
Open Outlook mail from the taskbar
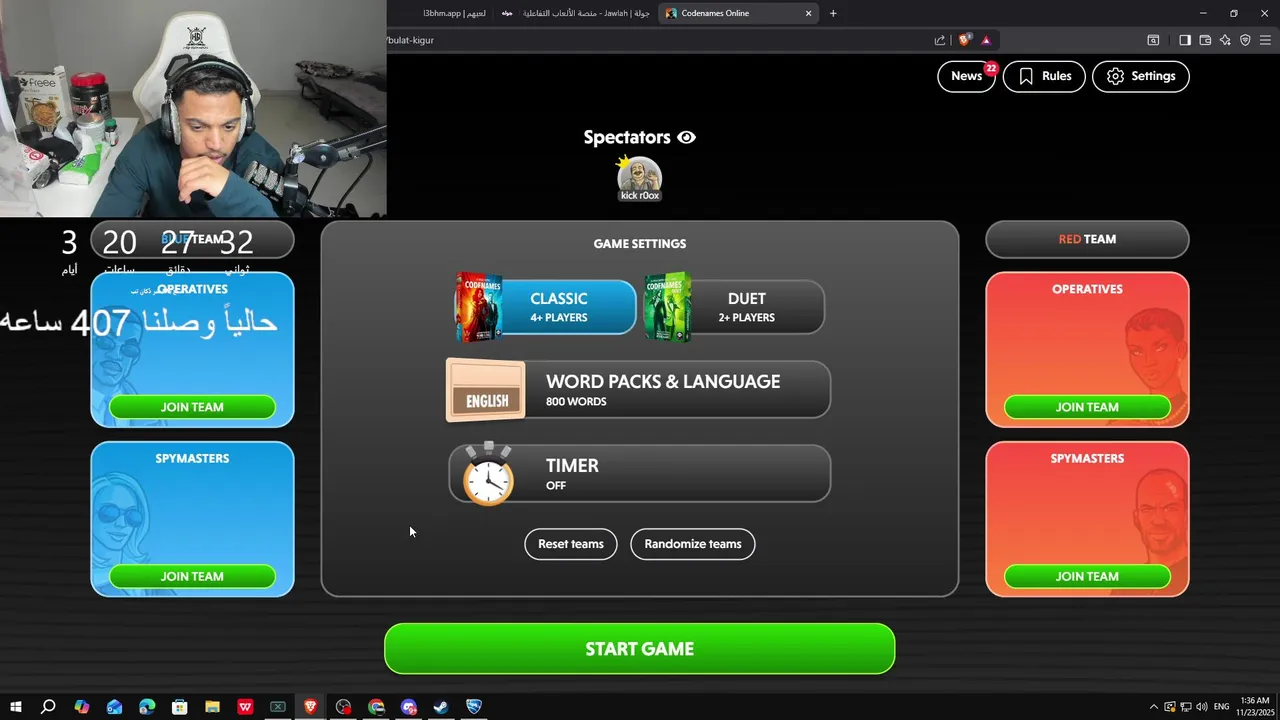tap(114, 707)
